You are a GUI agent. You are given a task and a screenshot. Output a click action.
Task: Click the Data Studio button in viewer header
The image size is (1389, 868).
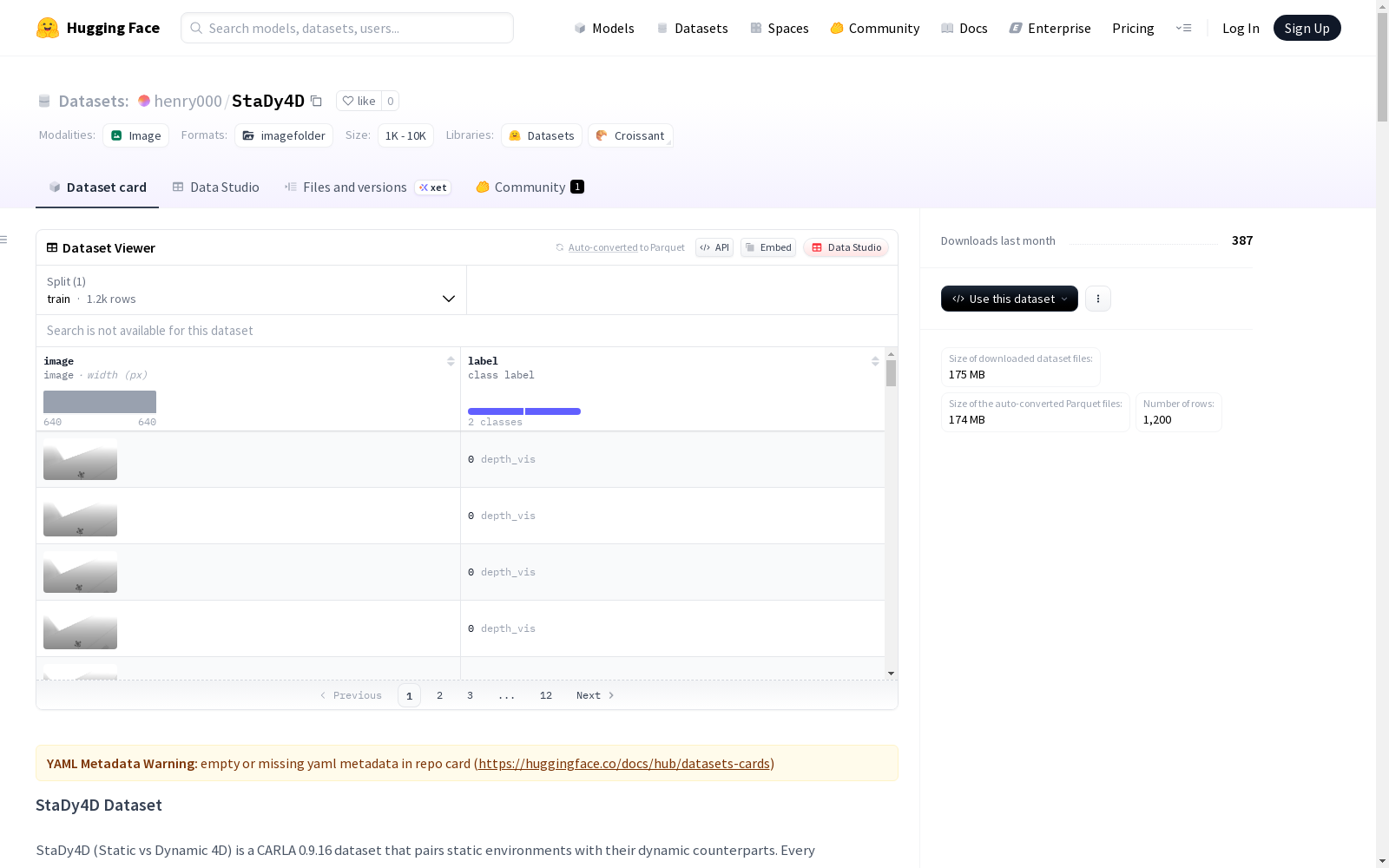tap(846, 247)
